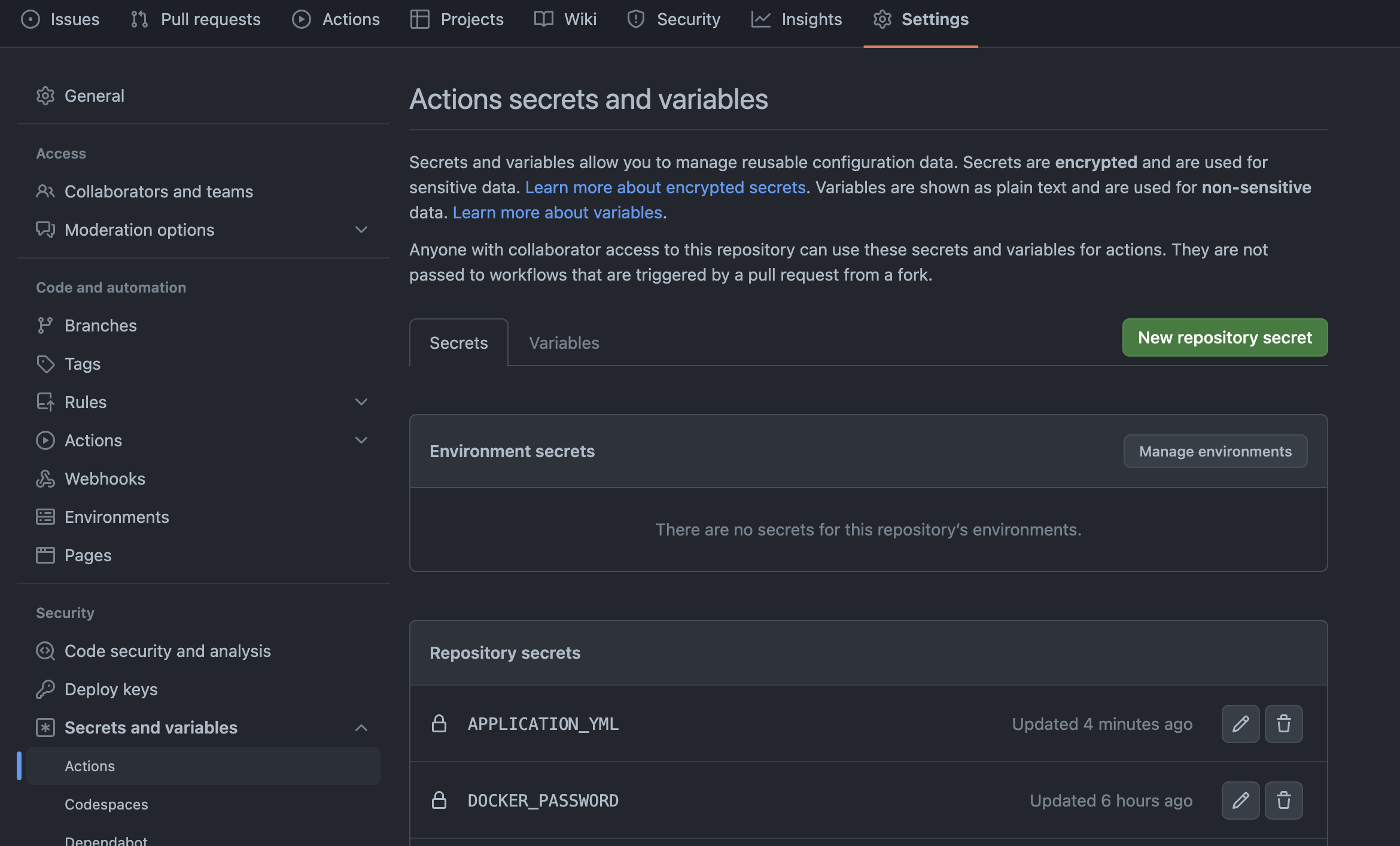1400x846 pixels.
Task: Expand the Actions sidebar section chevron
Action: tap(361, 440)
